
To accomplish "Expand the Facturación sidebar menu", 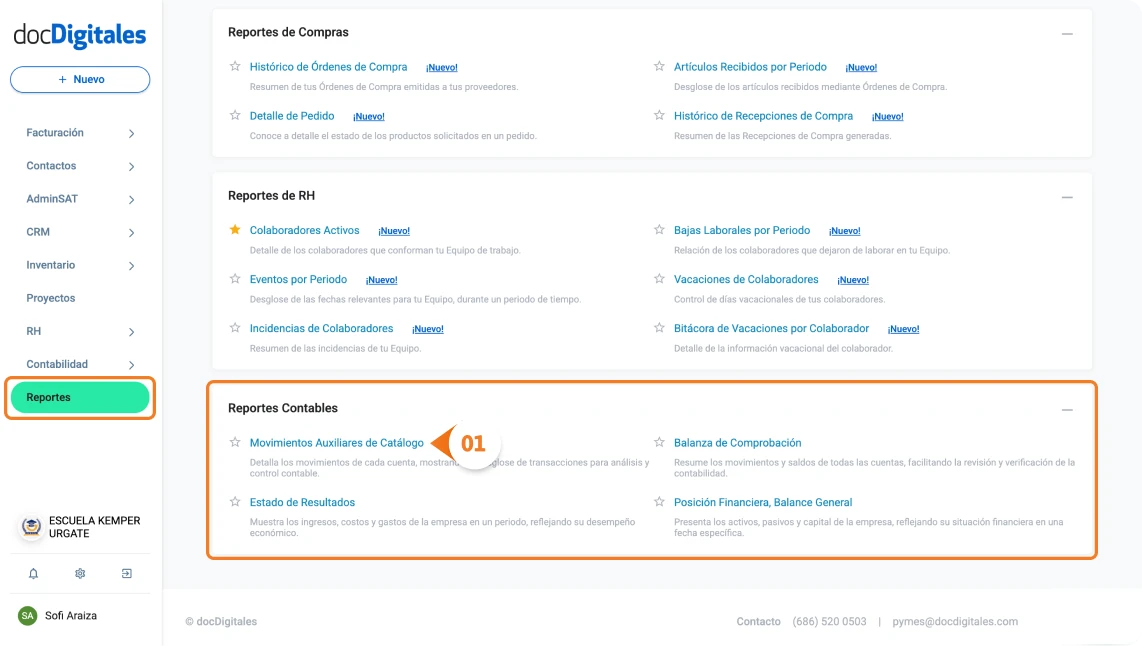I will pos(80,132).
